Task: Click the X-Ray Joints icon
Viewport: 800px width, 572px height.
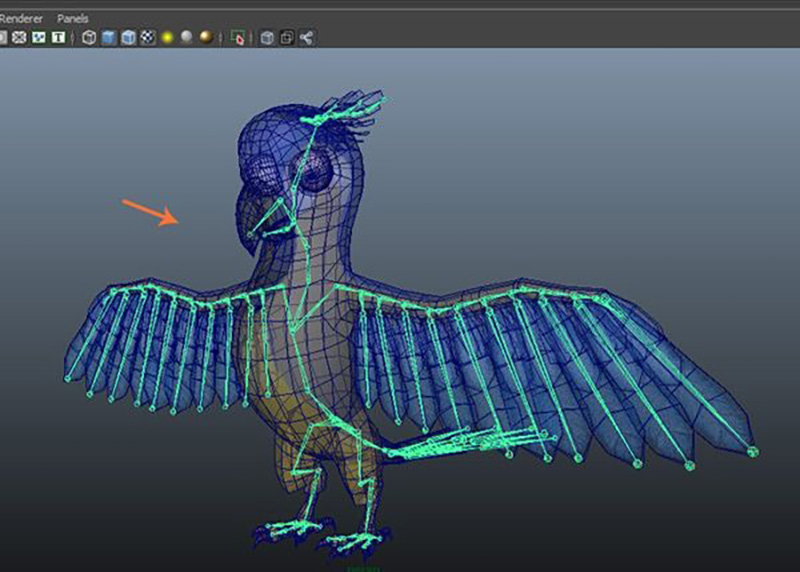Action: 307,38
